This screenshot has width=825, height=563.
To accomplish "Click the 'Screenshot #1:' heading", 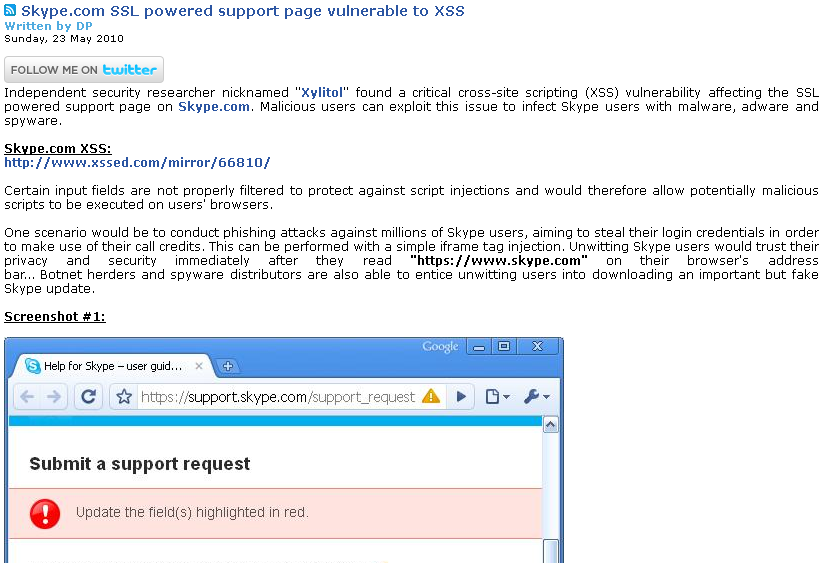I will tap(55, 317).
